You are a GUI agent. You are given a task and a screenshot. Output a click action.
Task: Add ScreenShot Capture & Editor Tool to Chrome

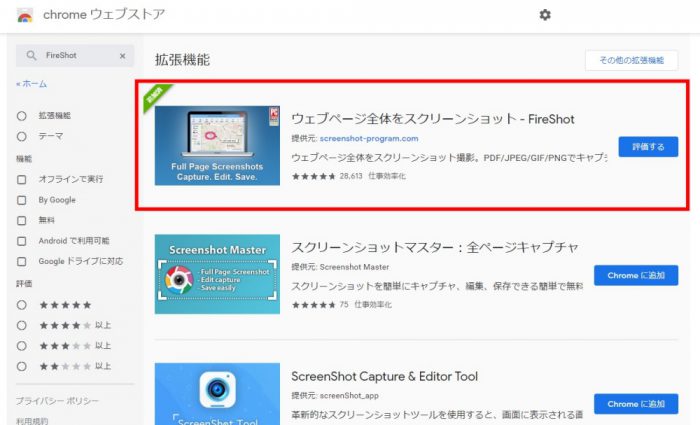[x=636, y=404]
